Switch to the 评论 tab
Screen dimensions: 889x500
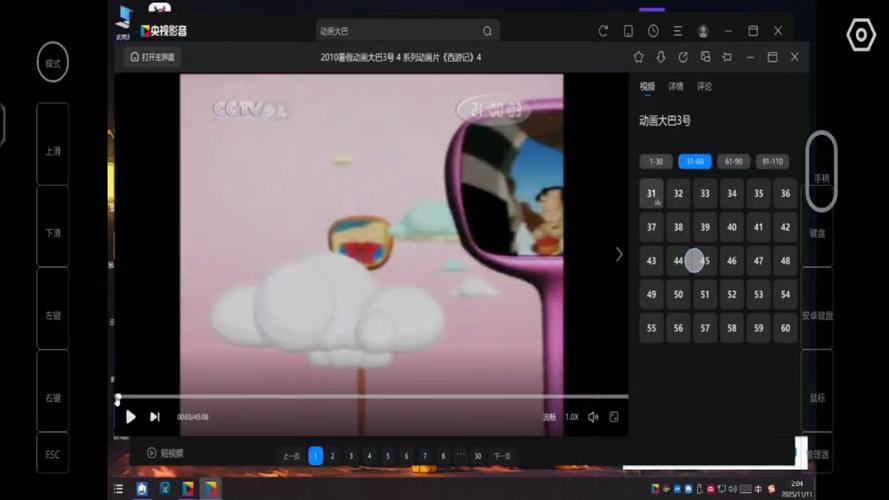(704, 86)
